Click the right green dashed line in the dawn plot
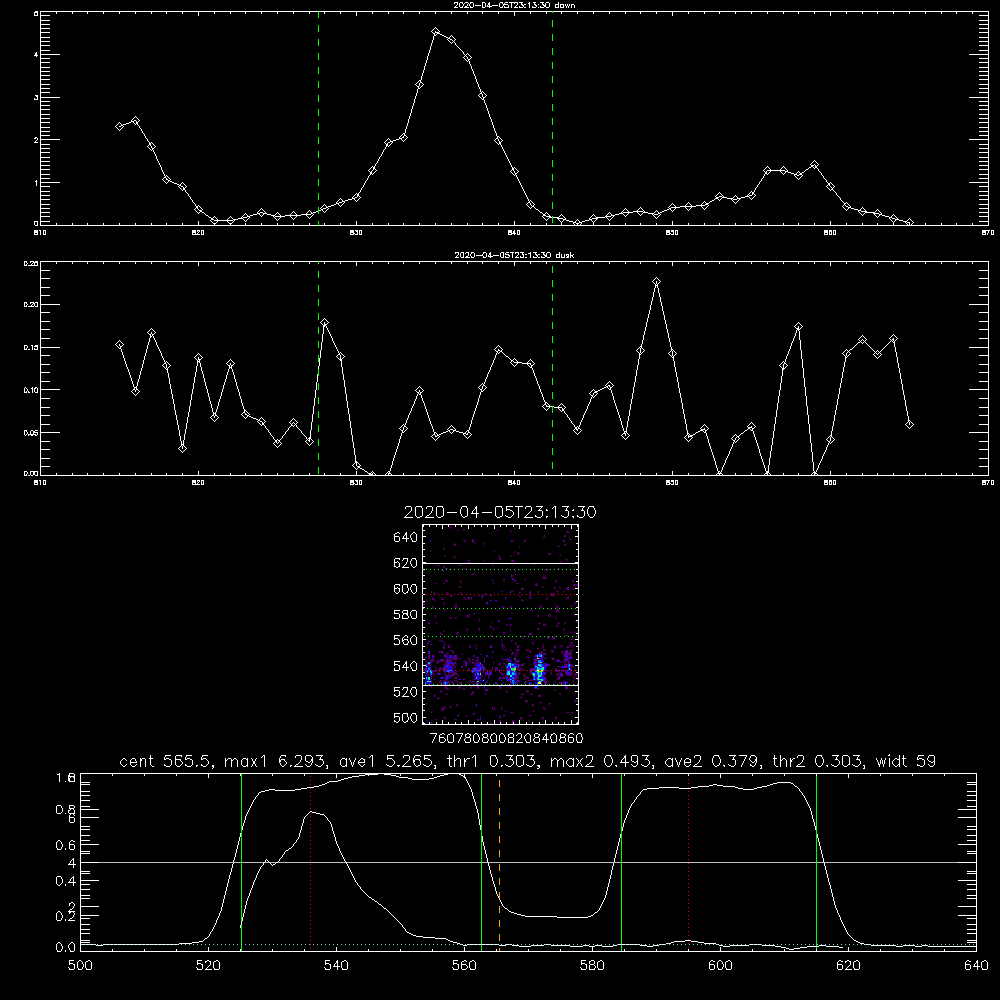This screenshot has height=1000, width=1000. [552, 118]
